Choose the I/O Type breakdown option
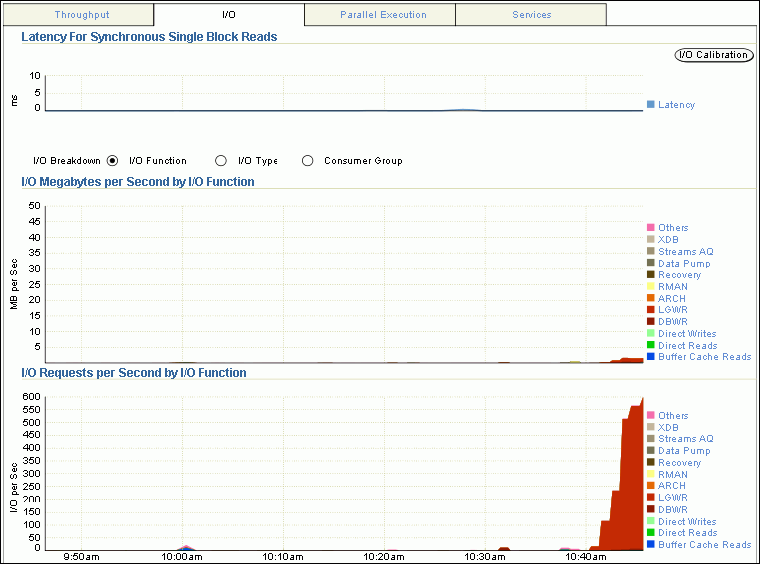The height and width of the screenshot is (564, 760). point(221,161)
